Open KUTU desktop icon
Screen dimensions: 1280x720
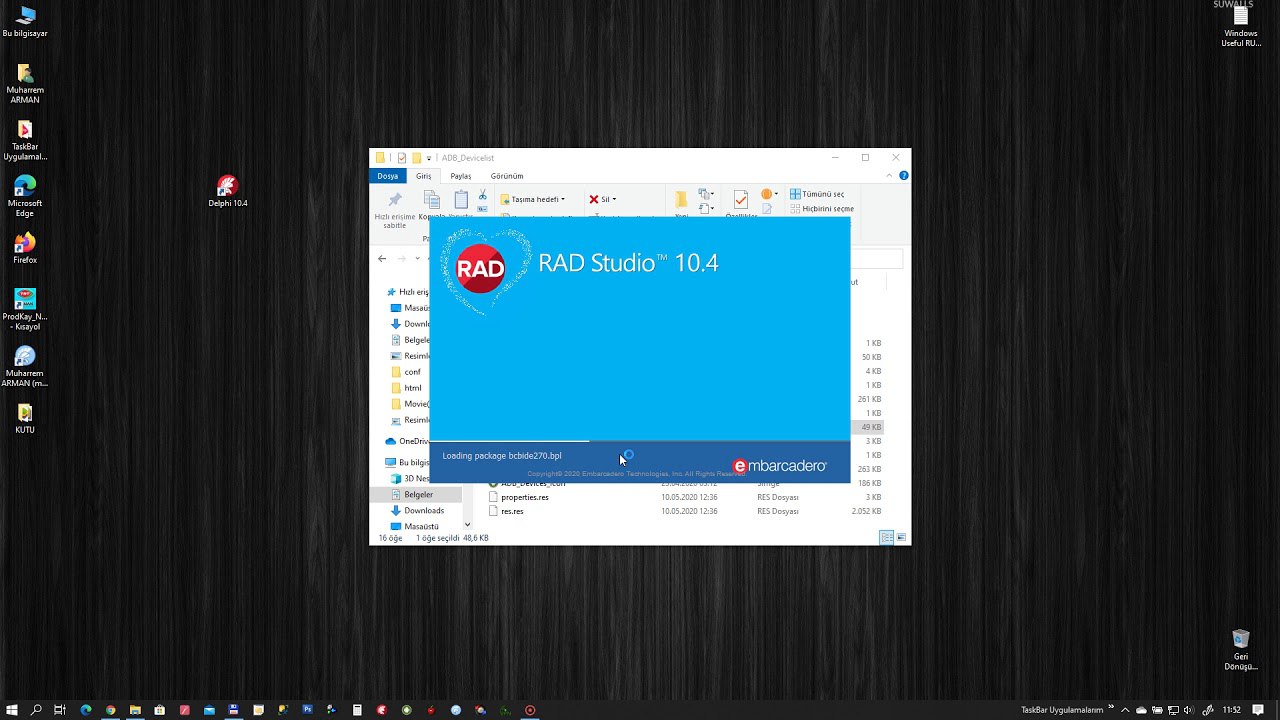25,418
